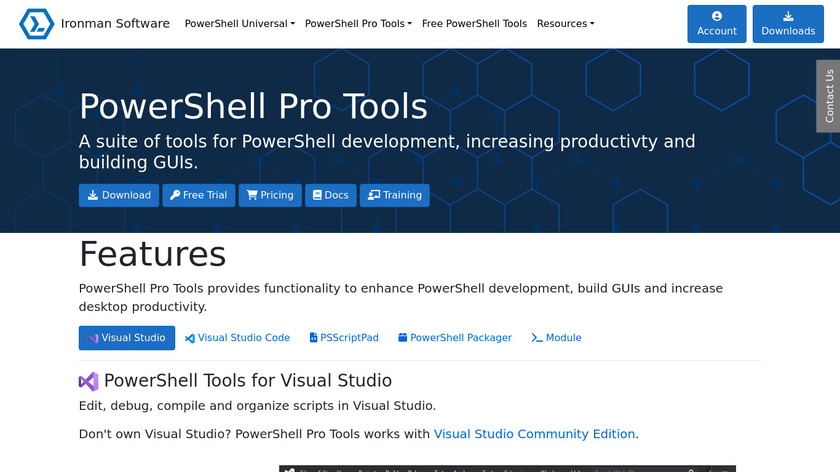The height and width of the screenshot is (472, 840).
Task: Click the Docs book icon
Action: [317, 195]
